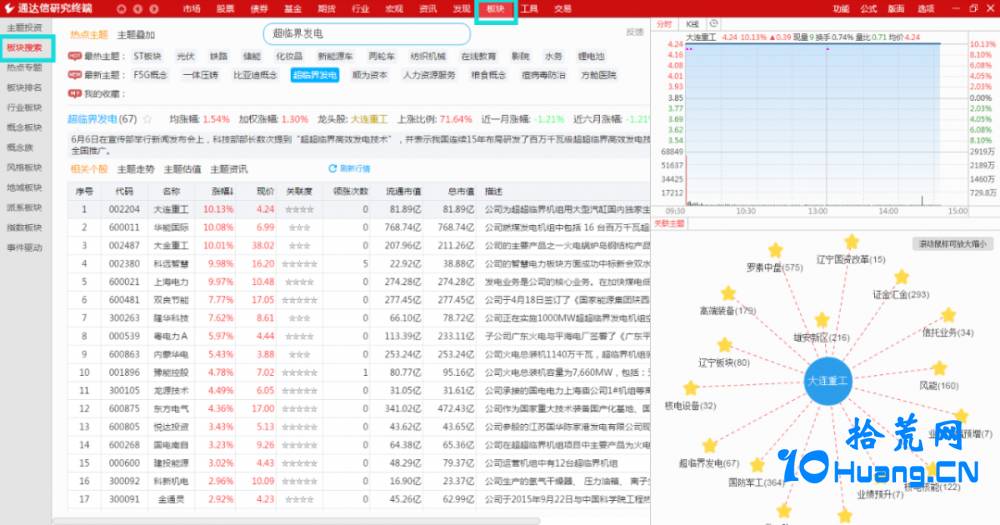This screenshot has width=1000, height=525.
Task: Click the 关联主题 panel tab
Action: [669, 223]
